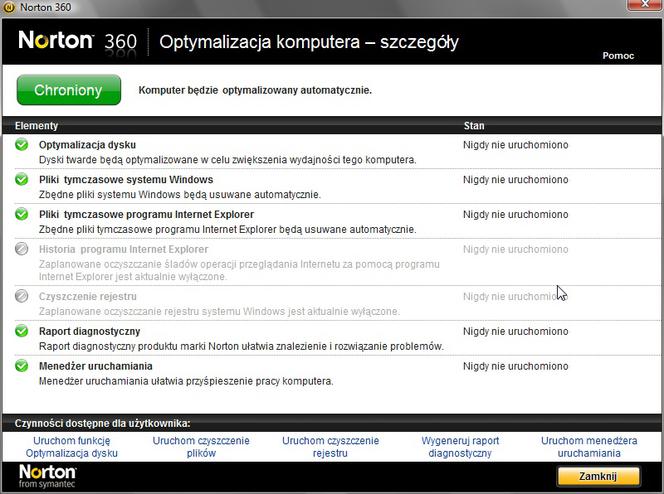Click Menedżer uruchamiania status Nigdy nie uruchomiono
This screenshot has width=664, height=494.
pos(515,366)
